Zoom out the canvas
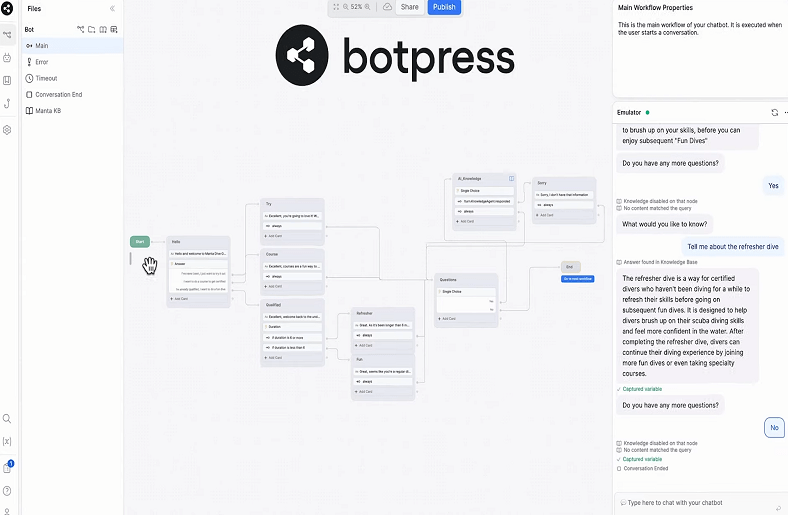 (x=346, y=7)
